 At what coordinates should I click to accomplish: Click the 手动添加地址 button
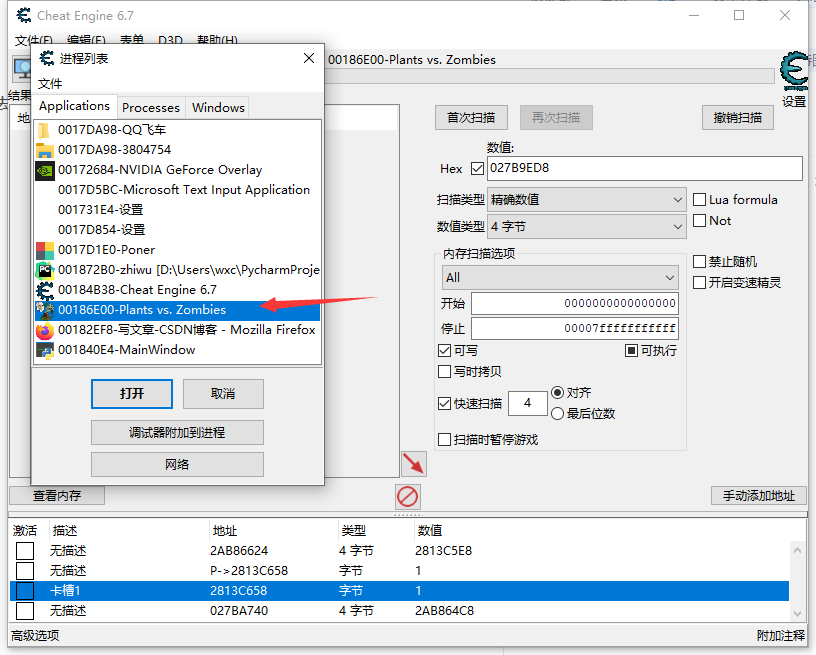tap(759, 496)
